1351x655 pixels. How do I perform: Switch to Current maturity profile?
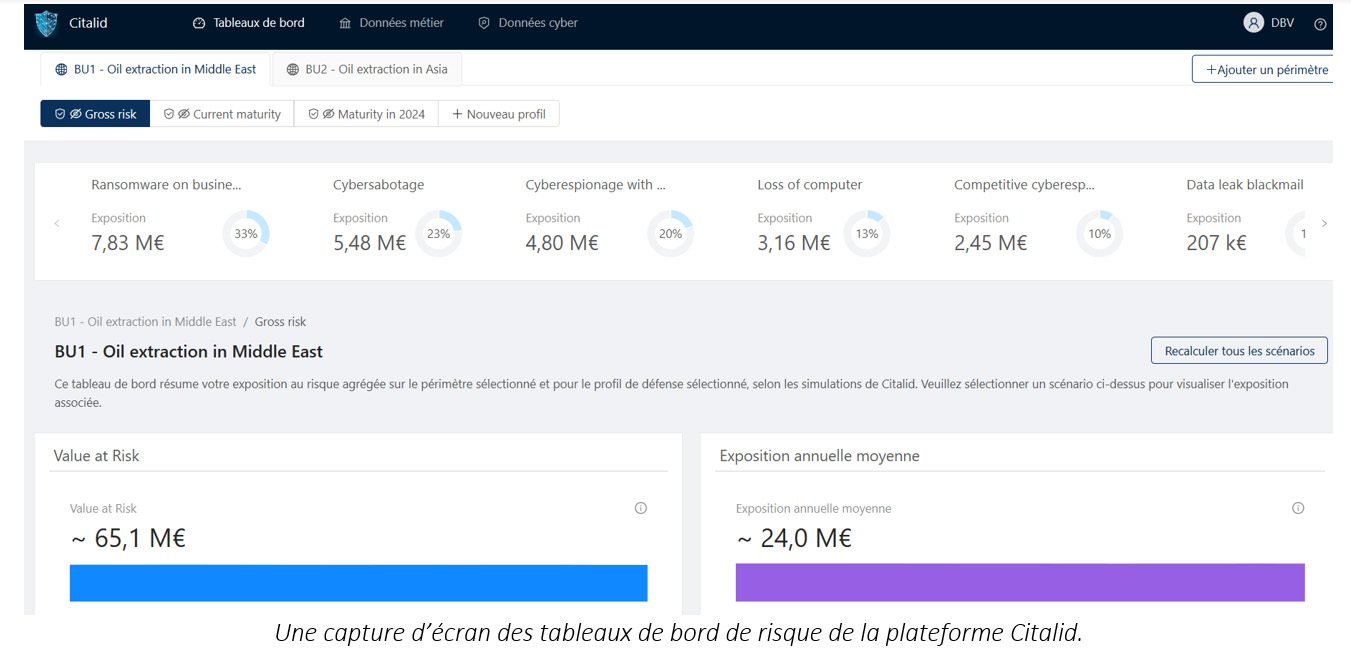tap(222, 114)
